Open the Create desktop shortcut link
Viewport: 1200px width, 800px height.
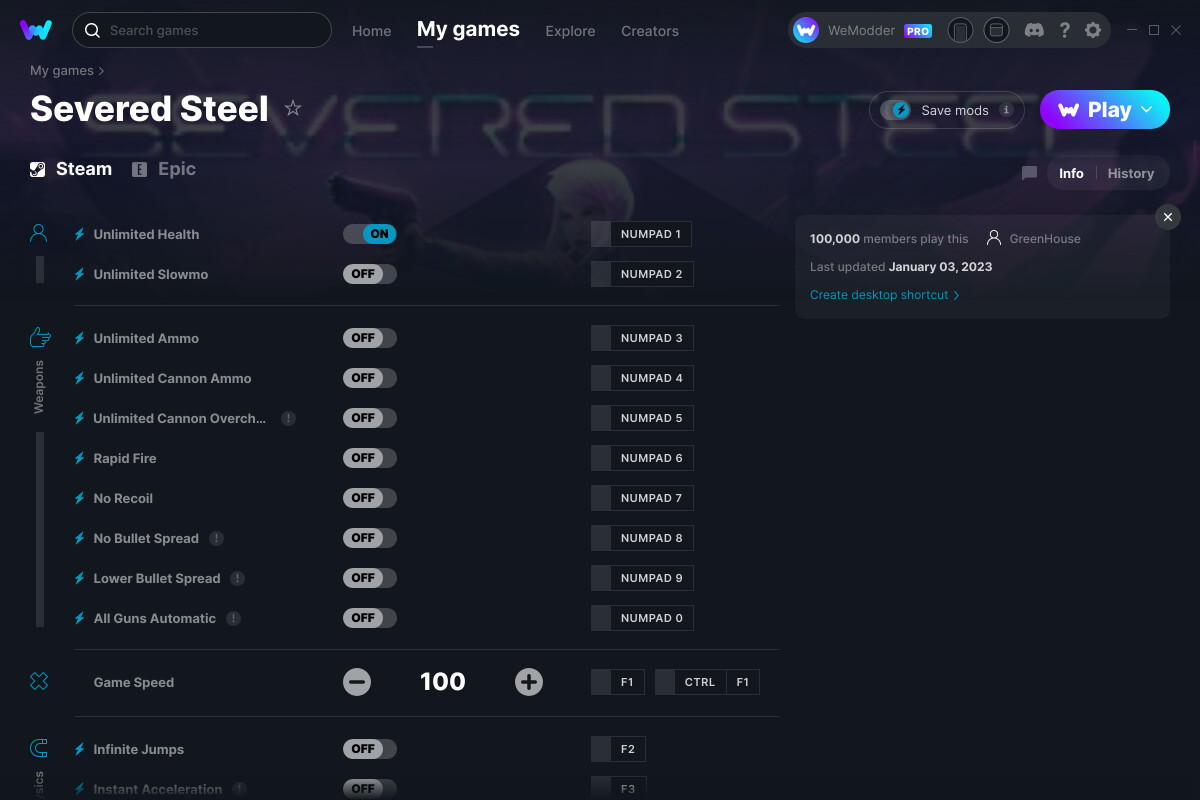tap(878, 295)
